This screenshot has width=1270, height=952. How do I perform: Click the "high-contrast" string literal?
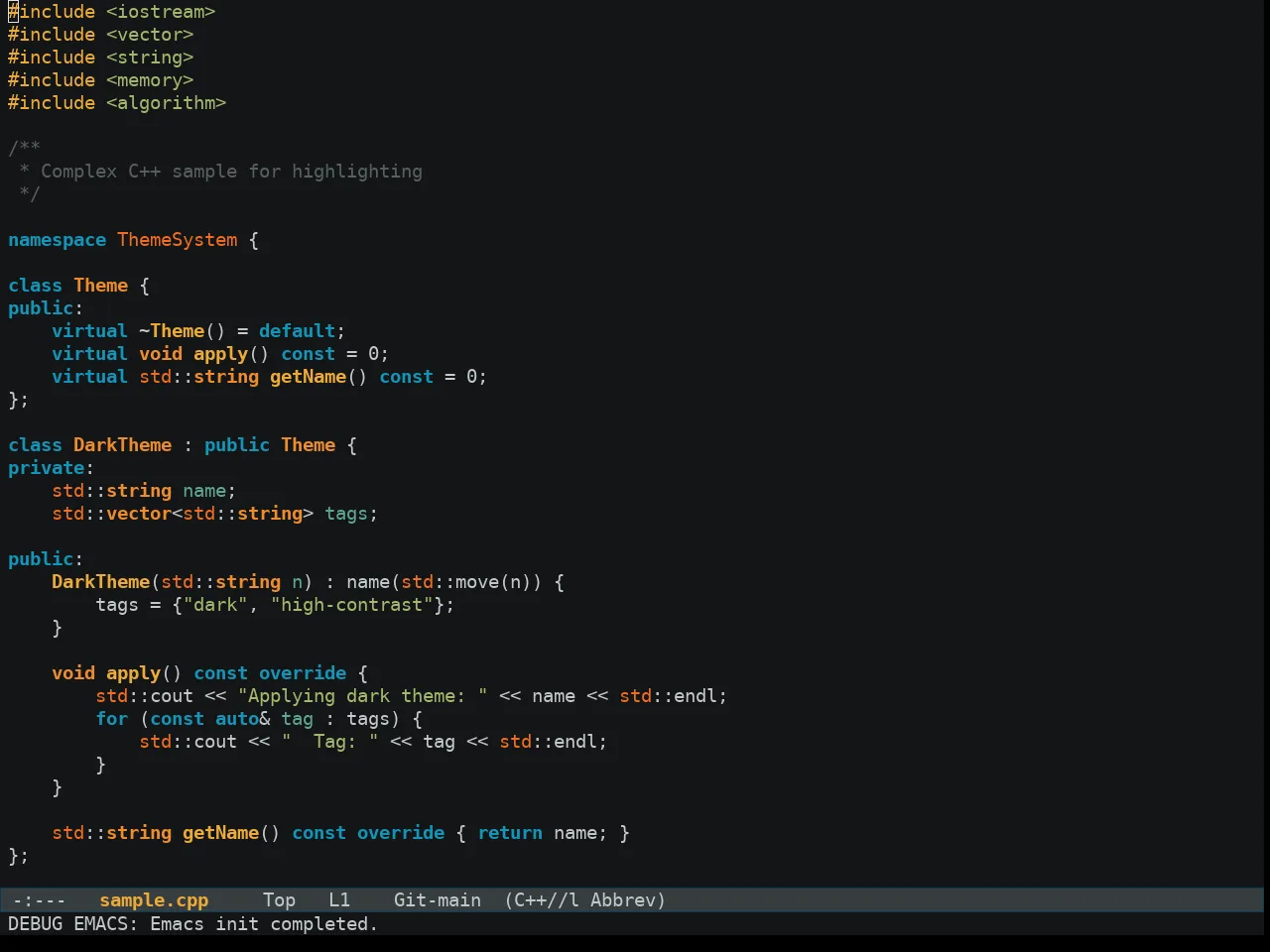pos(352,605)
